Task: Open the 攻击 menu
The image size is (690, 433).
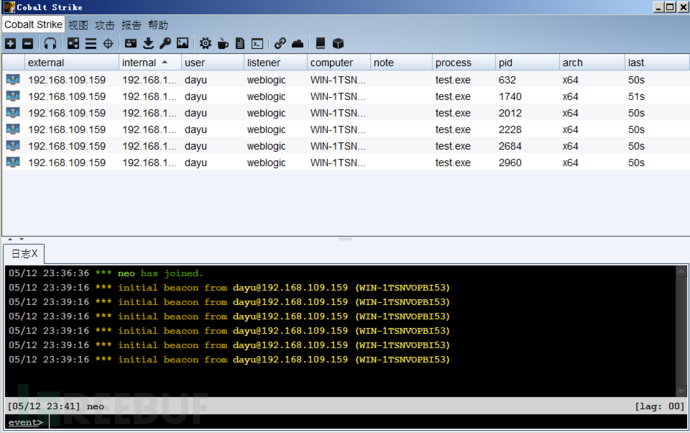Action: point(105,24)
